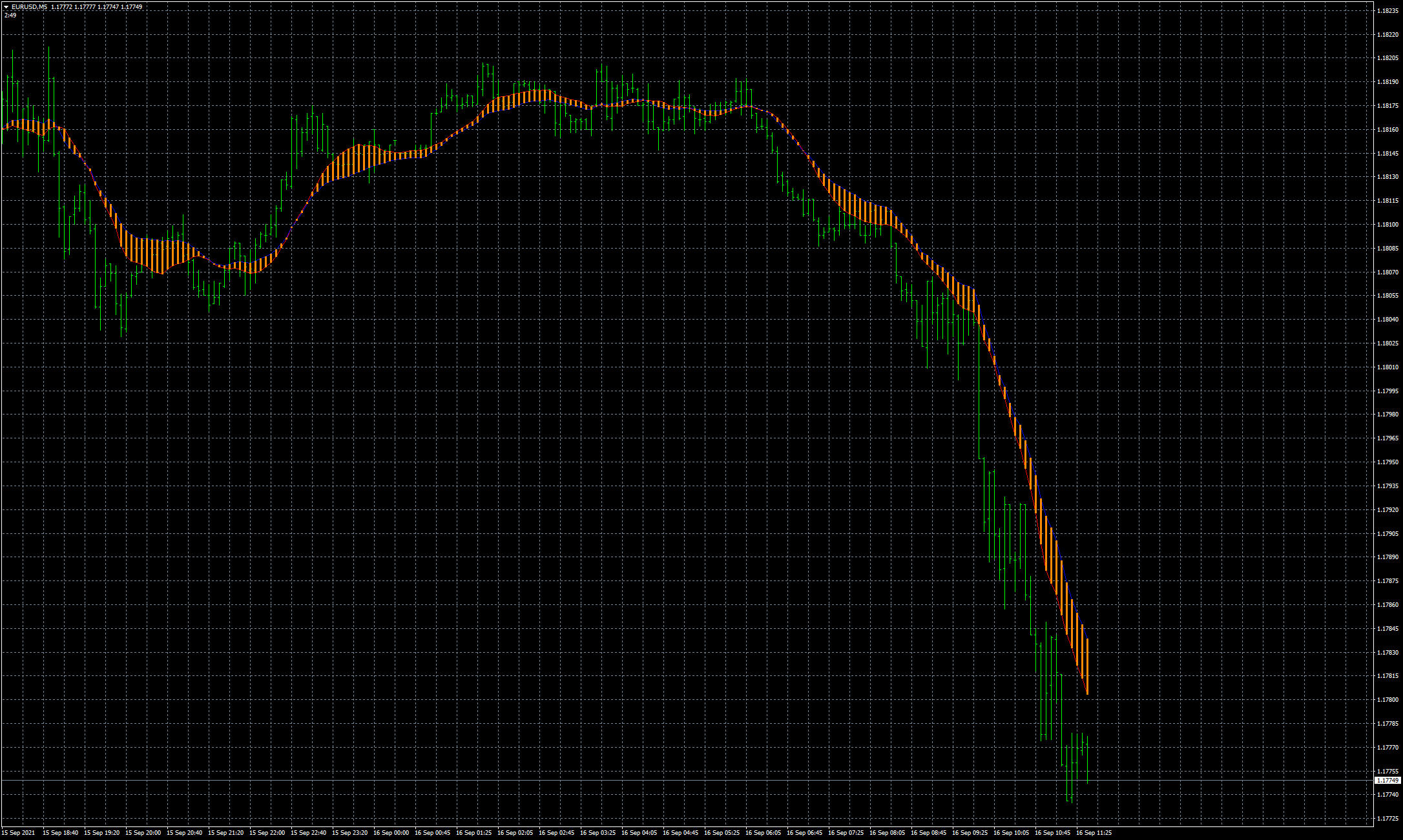Click the 1.17770 price axis label
This screenshot has height=840, width=1403.
tap(1387, 748)
